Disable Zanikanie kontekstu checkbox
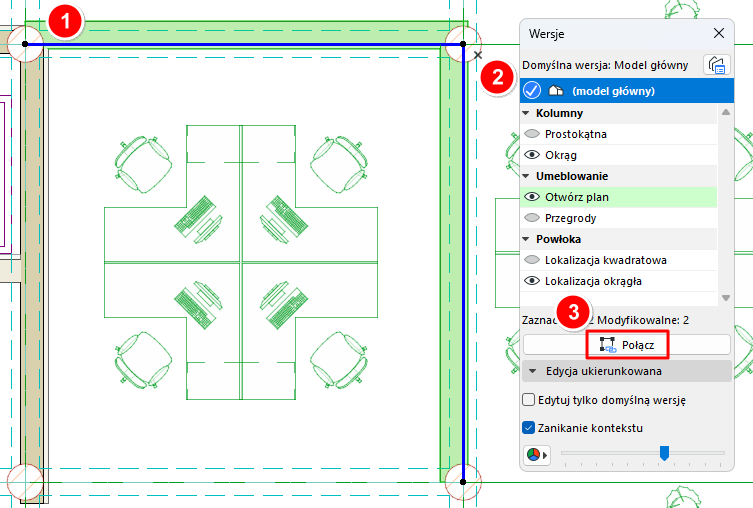Image resolution: width=753 pixels, height=508 pixels. [x=528, y=427]
